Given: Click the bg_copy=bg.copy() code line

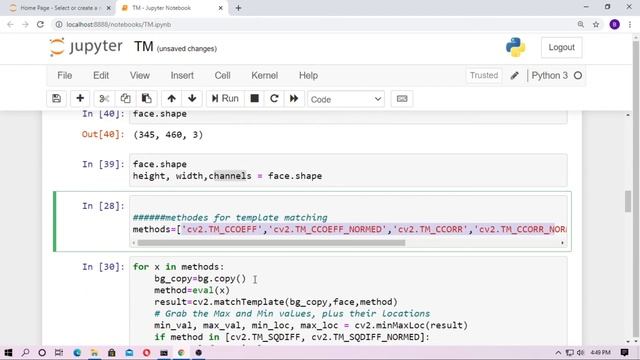Looking at the screenshot, I should [200, 279].
